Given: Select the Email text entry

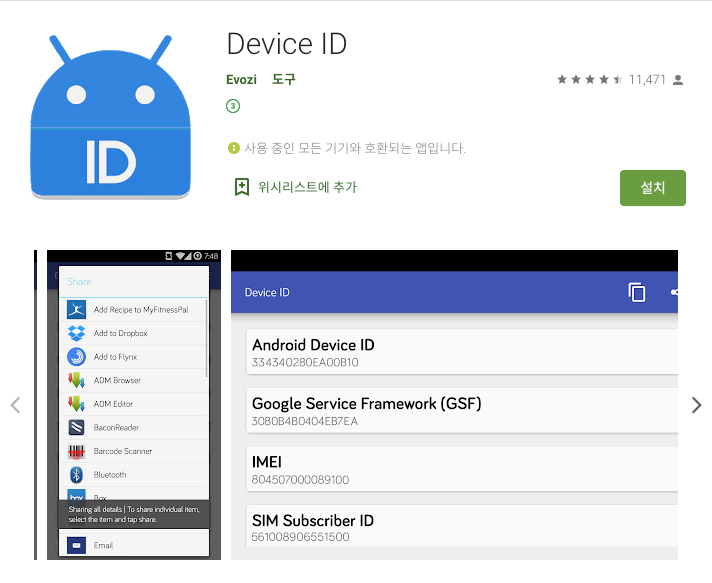Looking at the screenshot, I should 103,545.
